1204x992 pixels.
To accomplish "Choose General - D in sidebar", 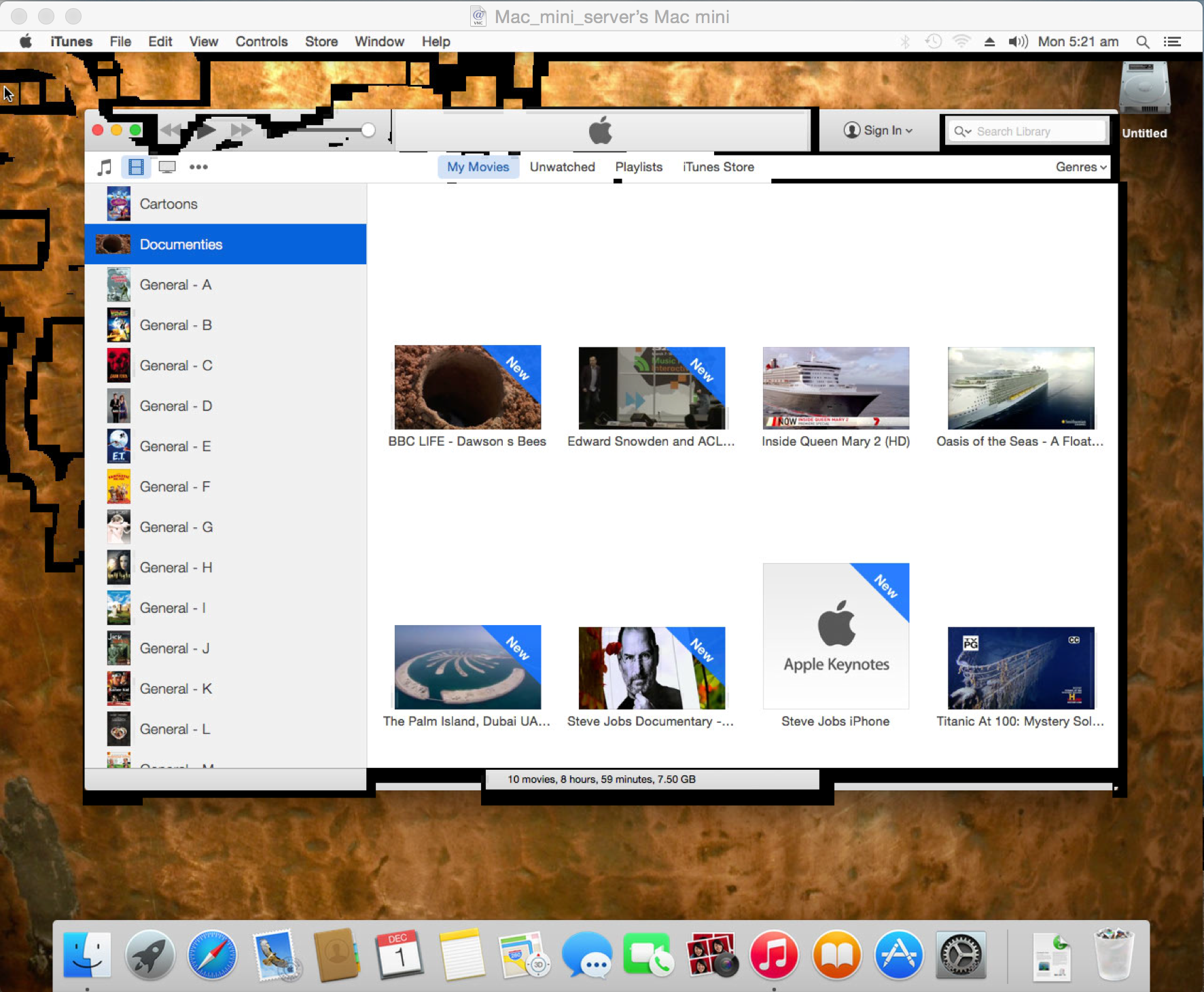I will (x=226, y=406).
